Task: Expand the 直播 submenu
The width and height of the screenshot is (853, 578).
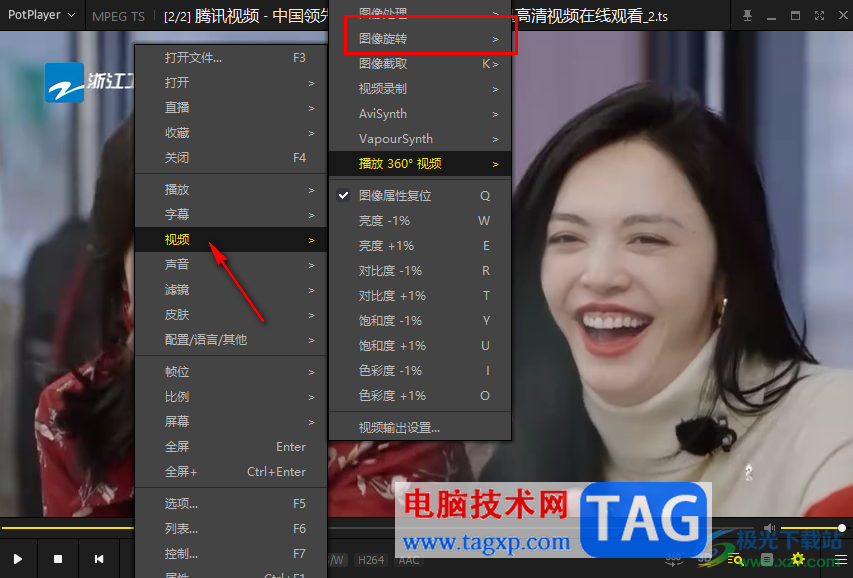Action: click(x=231, y=108)
